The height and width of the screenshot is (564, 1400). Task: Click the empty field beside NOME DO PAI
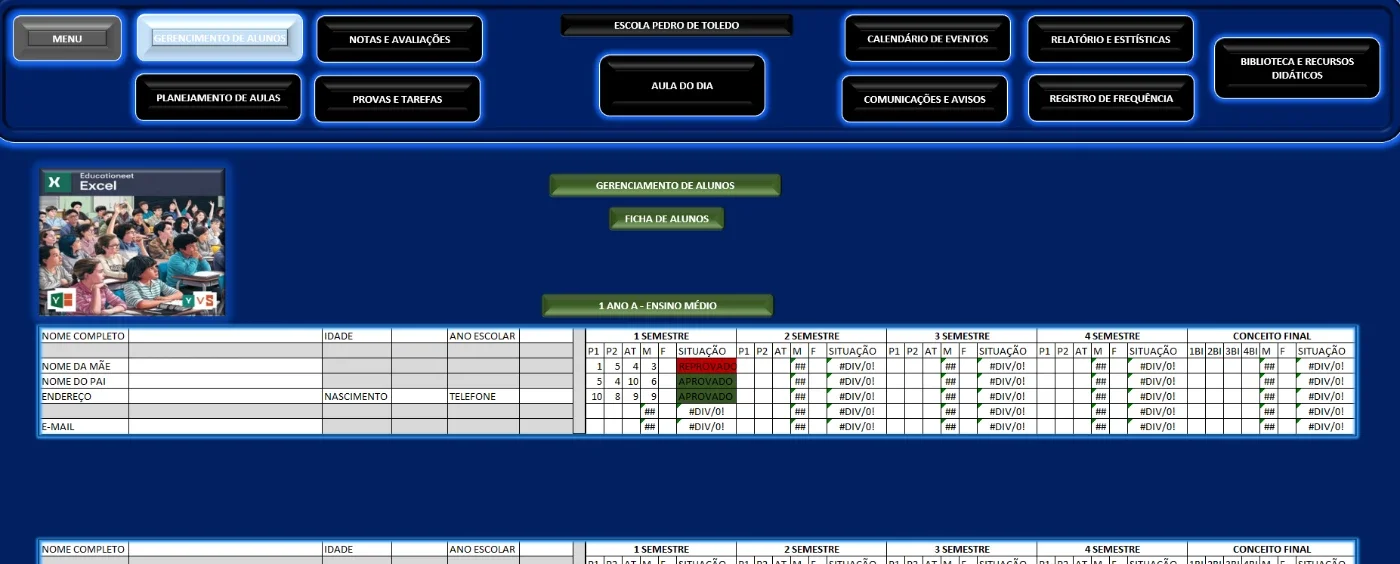(x=225, y=381)
